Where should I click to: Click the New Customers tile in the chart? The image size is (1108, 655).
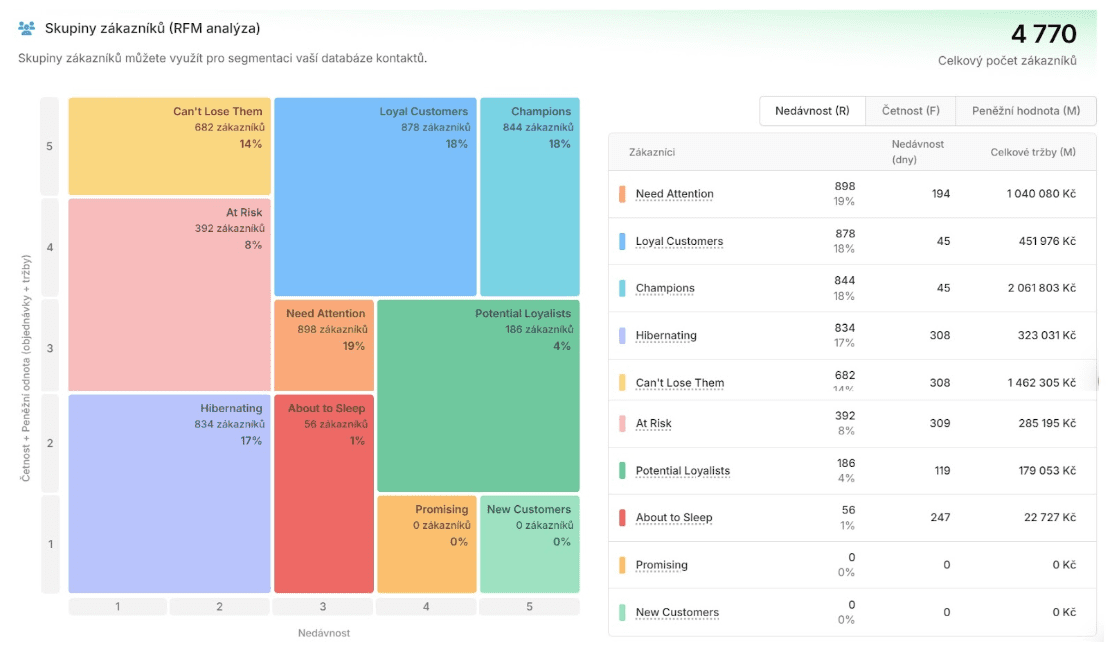tap(529, 544)
